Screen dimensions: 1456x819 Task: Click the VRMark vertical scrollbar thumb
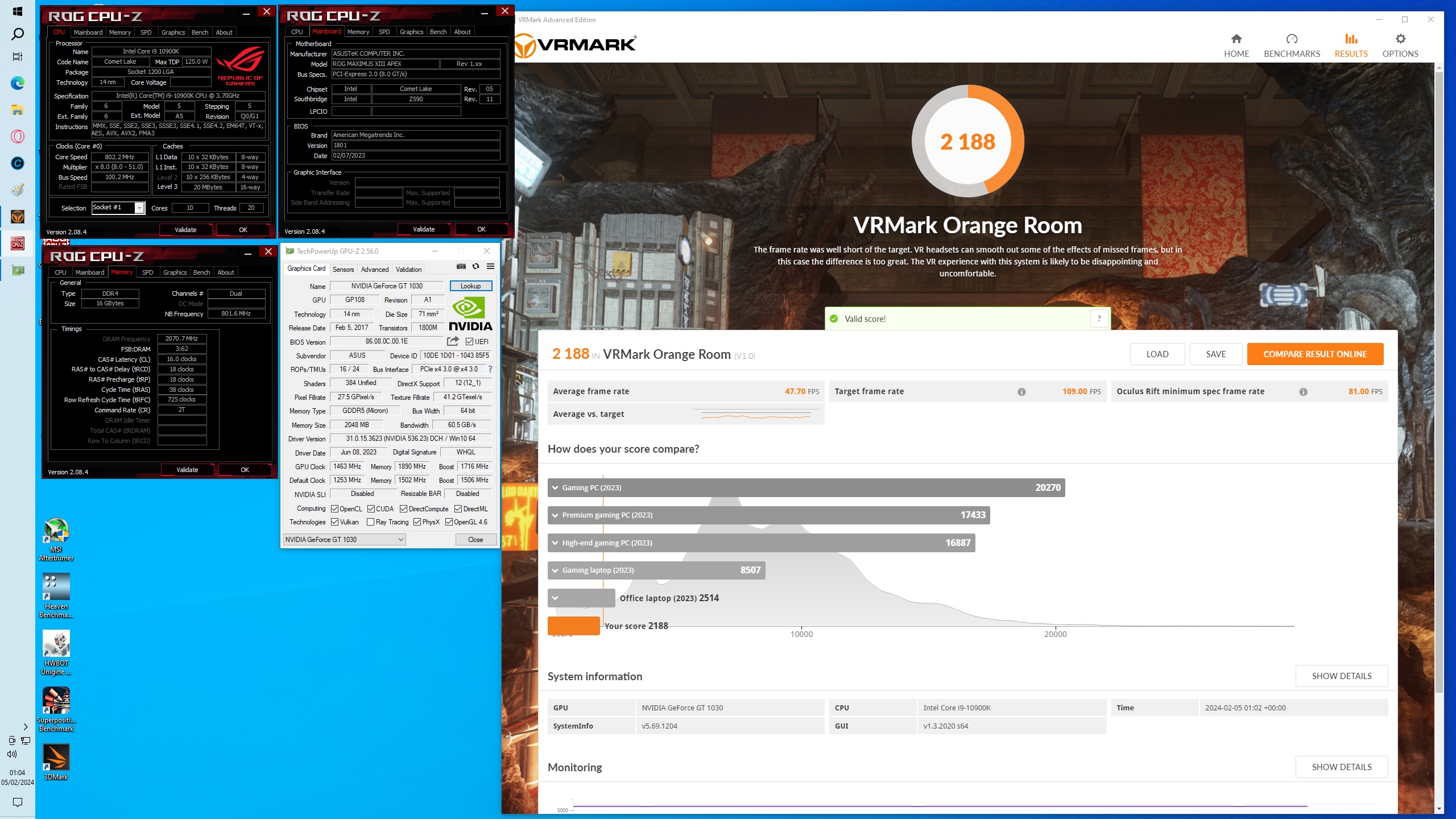tap(1439, 381)
